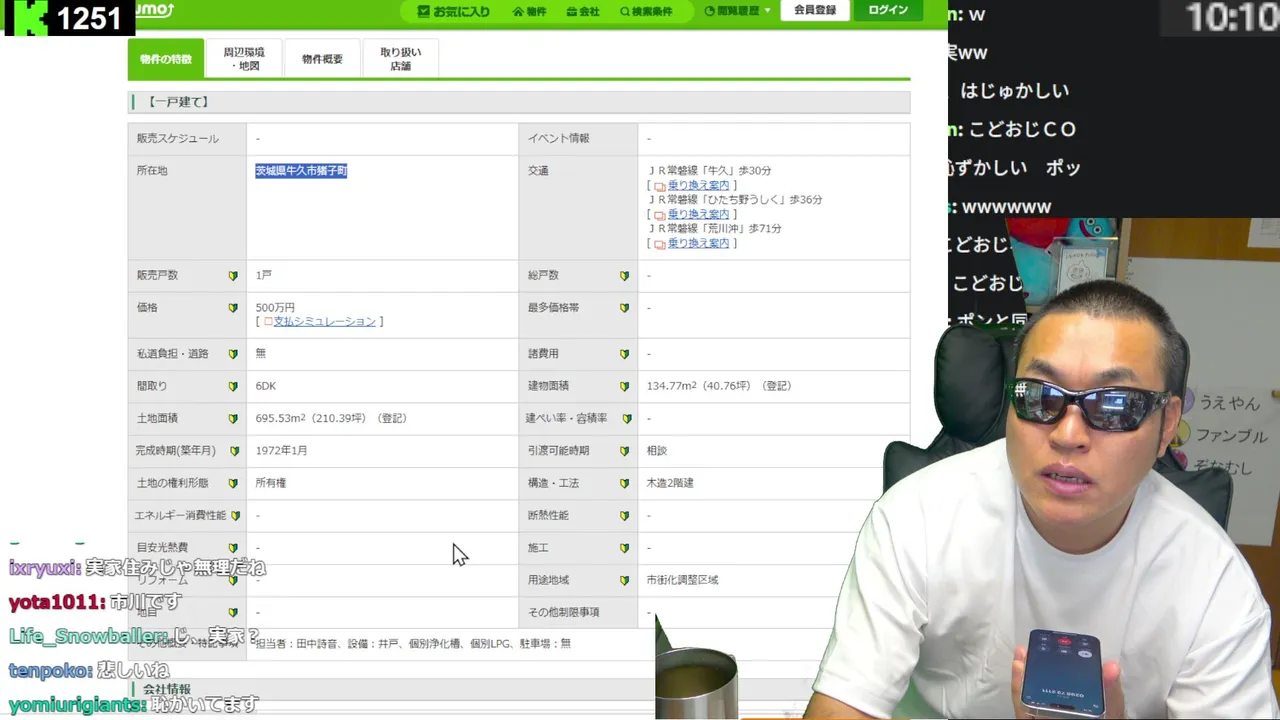Click the help mark beside 用途地域

click(x=624, y=580)
